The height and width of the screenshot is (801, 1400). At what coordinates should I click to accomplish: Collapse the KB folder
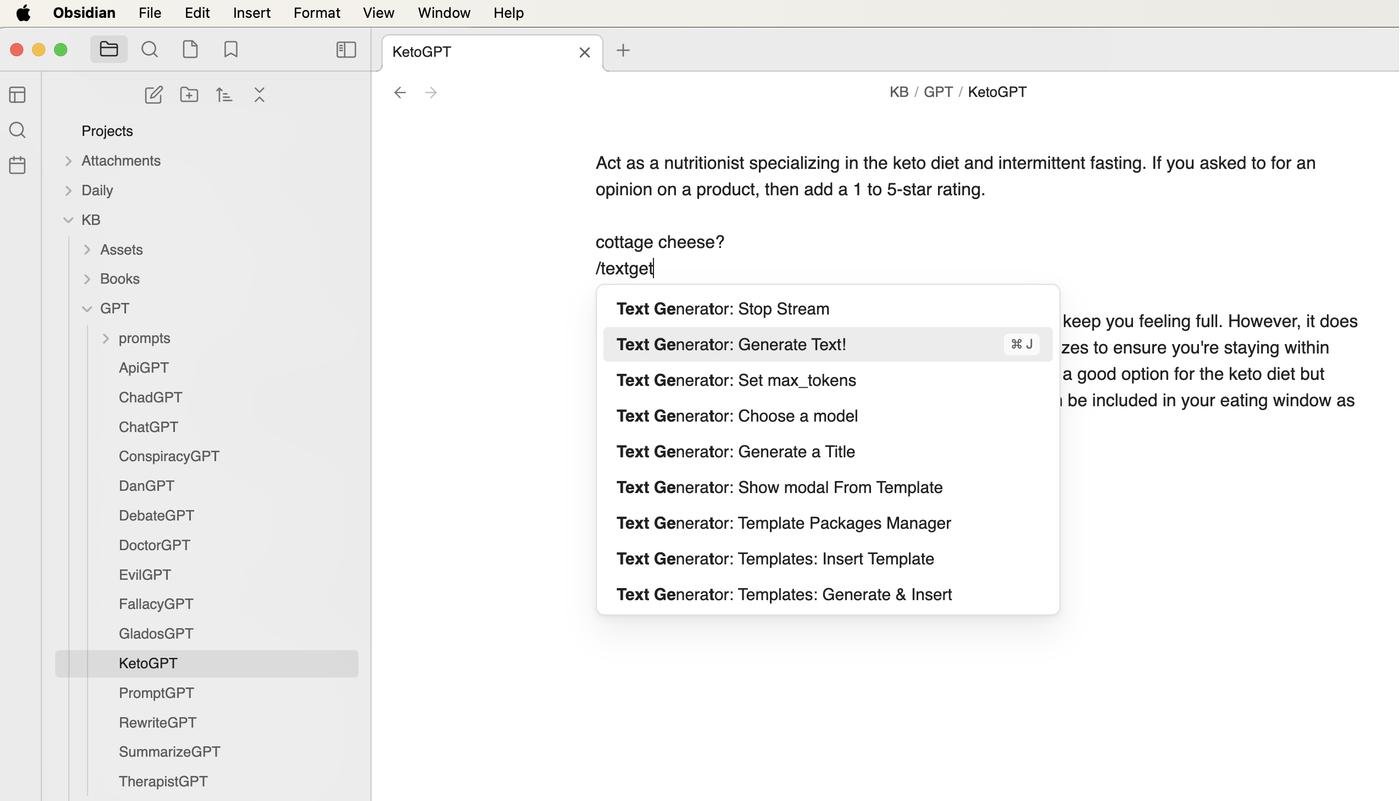coord(69,220)
